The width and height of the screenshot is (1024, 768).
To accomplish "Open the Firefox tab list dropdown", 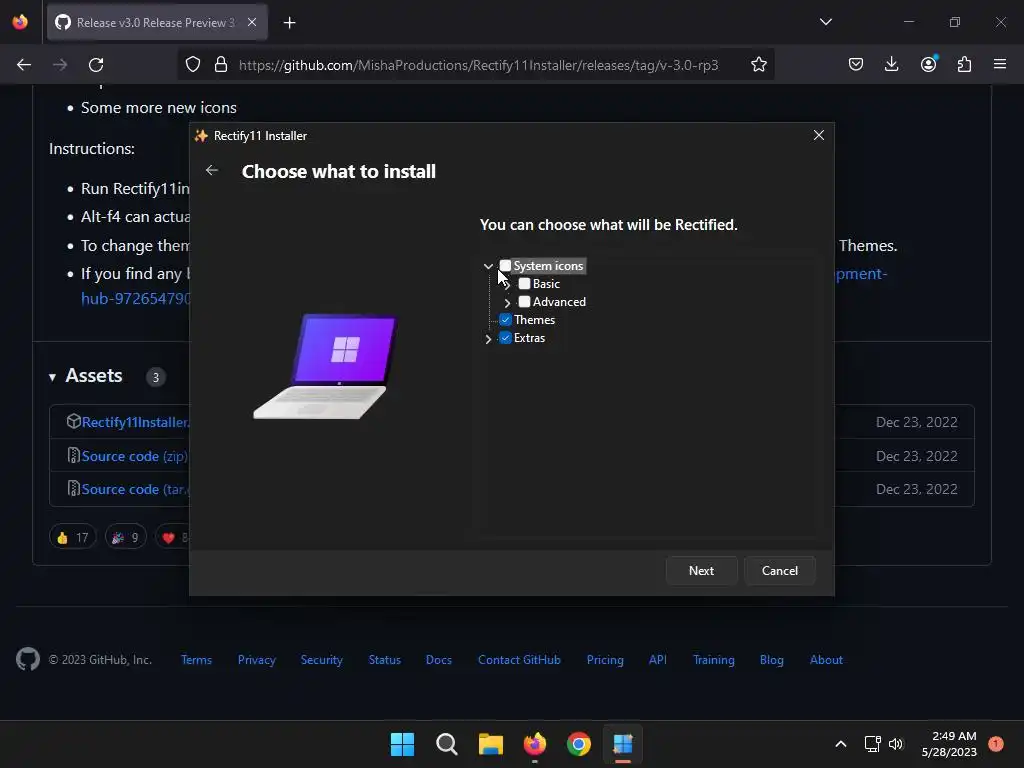I will coord(825,22).
